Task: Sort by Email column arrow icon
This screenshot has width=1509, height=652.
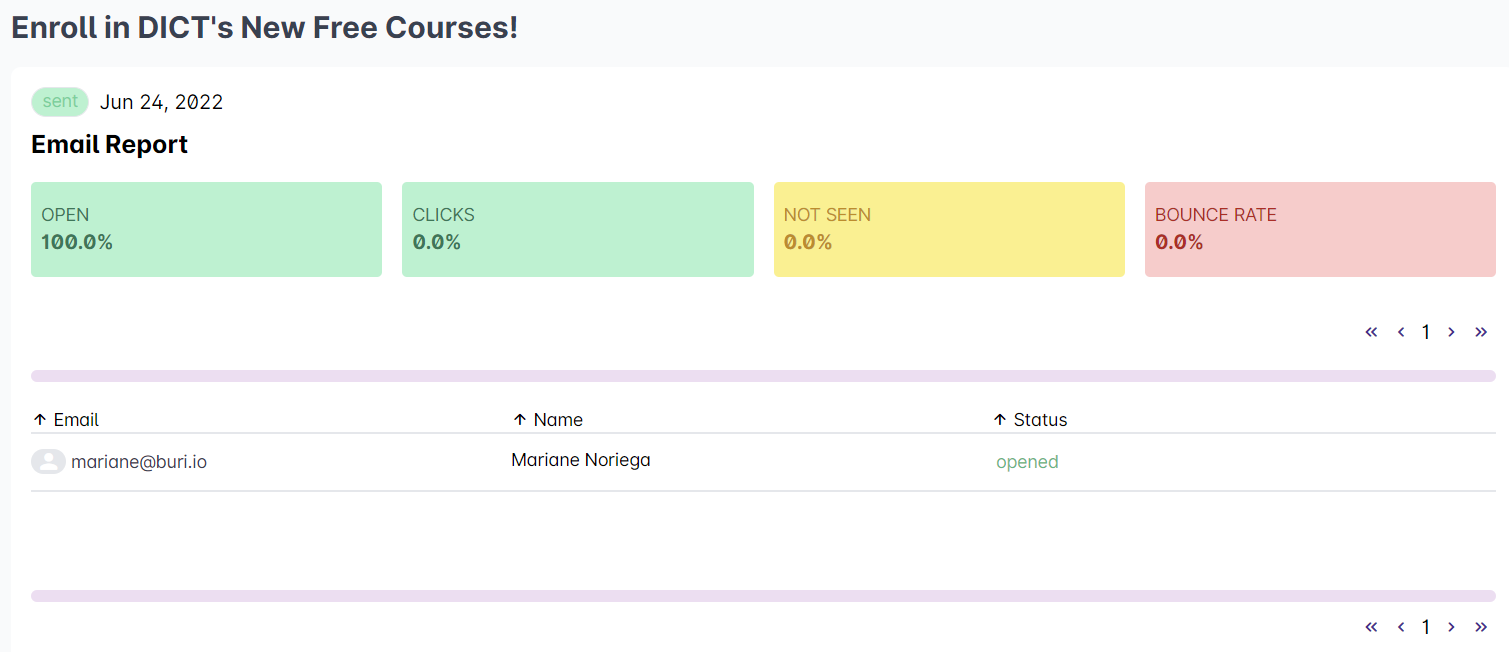Action: coord(40,420)
